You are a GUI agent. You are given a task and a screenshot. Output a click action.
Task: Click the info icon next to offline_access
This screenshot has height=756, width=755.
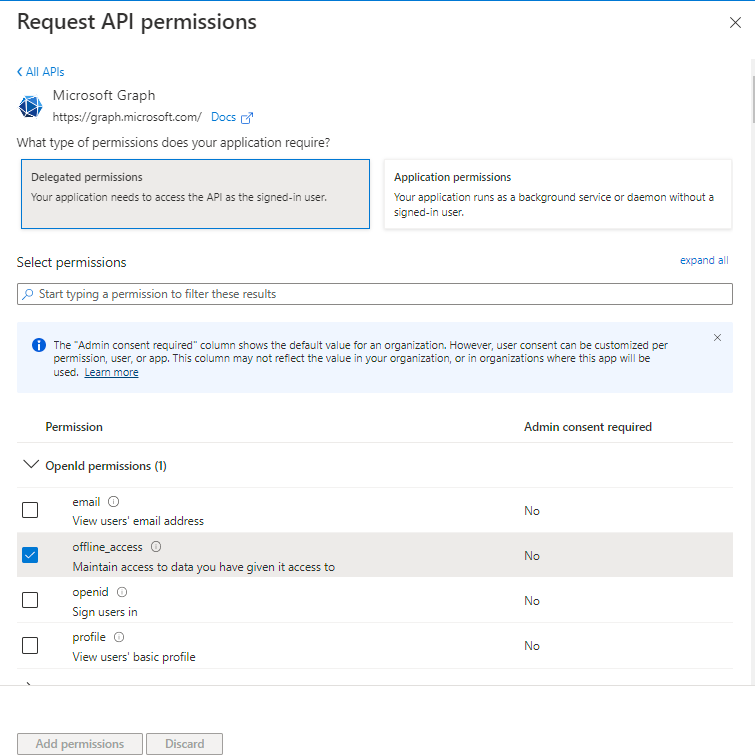click(155, 547)
